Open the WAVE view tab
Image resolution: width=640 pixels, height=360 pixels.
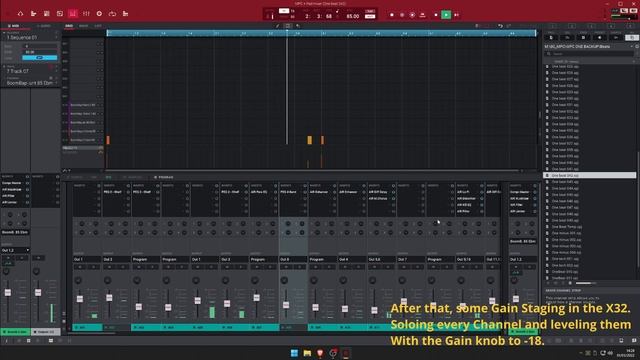click(x=83, y=26)
